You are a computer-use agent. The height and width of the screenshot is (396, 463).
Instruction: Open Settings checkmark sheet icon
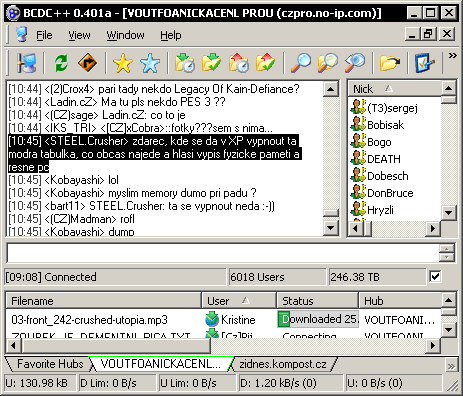[425, 63]
